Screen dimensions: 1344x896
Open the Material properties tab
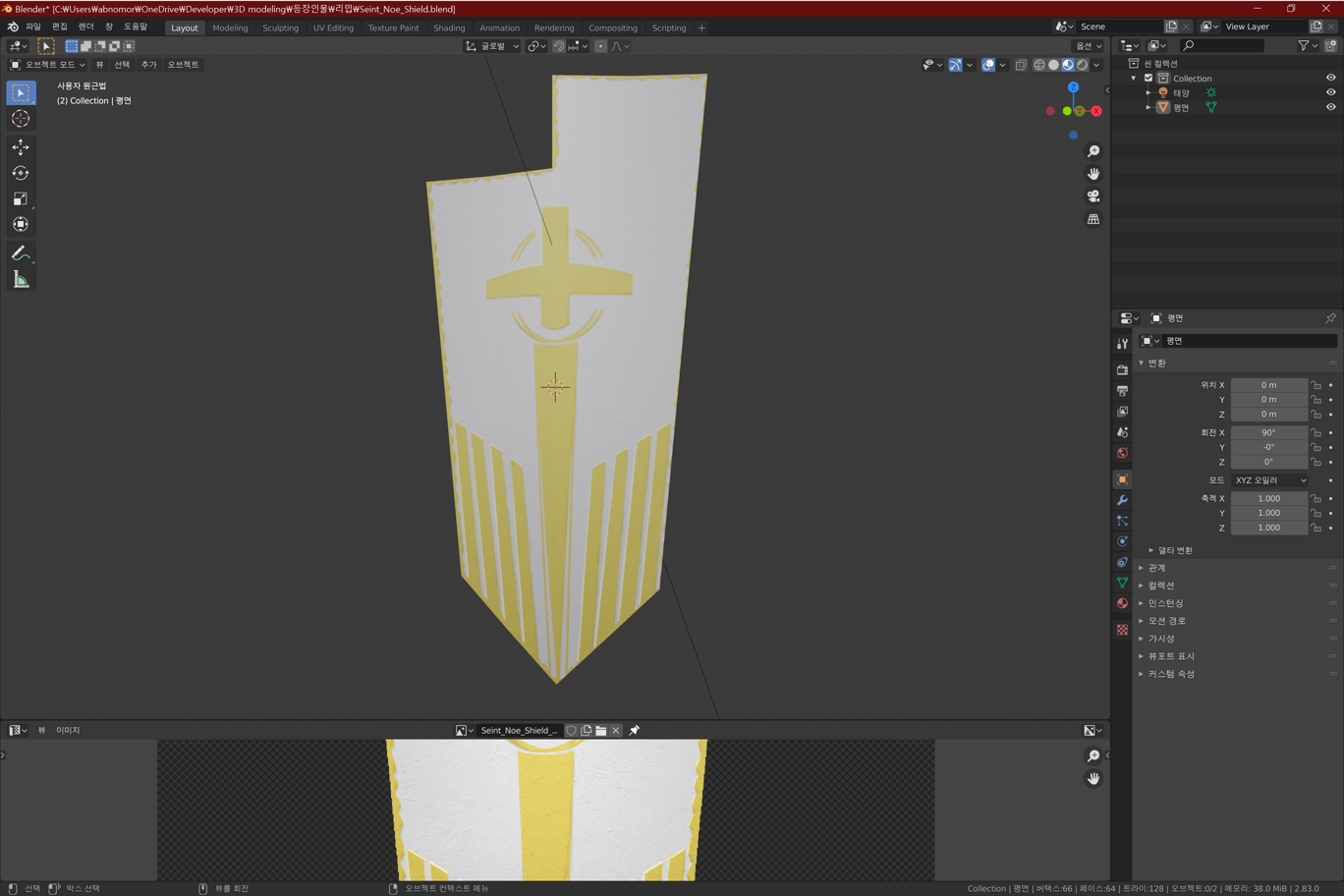[1122, 603]
